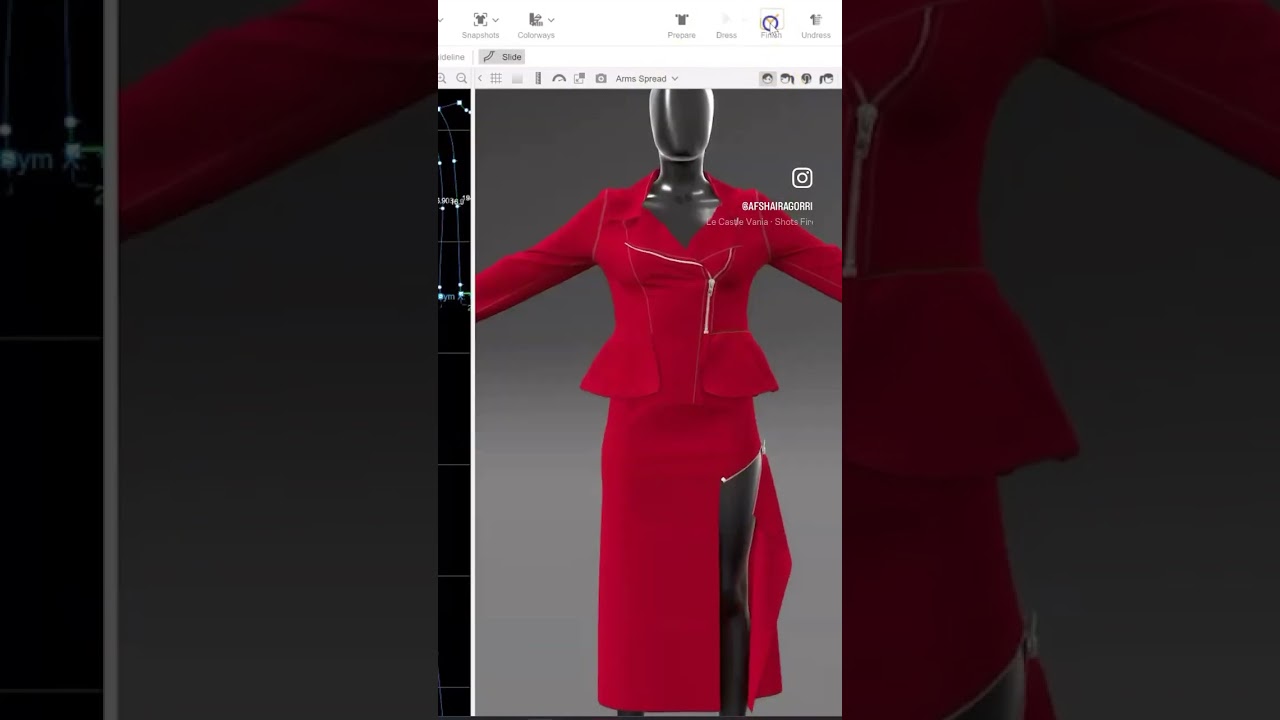Click the skirt slit zipper on the garment
Image resolution: width=1280 pixels, height=720 pixels.
point(743,466)
